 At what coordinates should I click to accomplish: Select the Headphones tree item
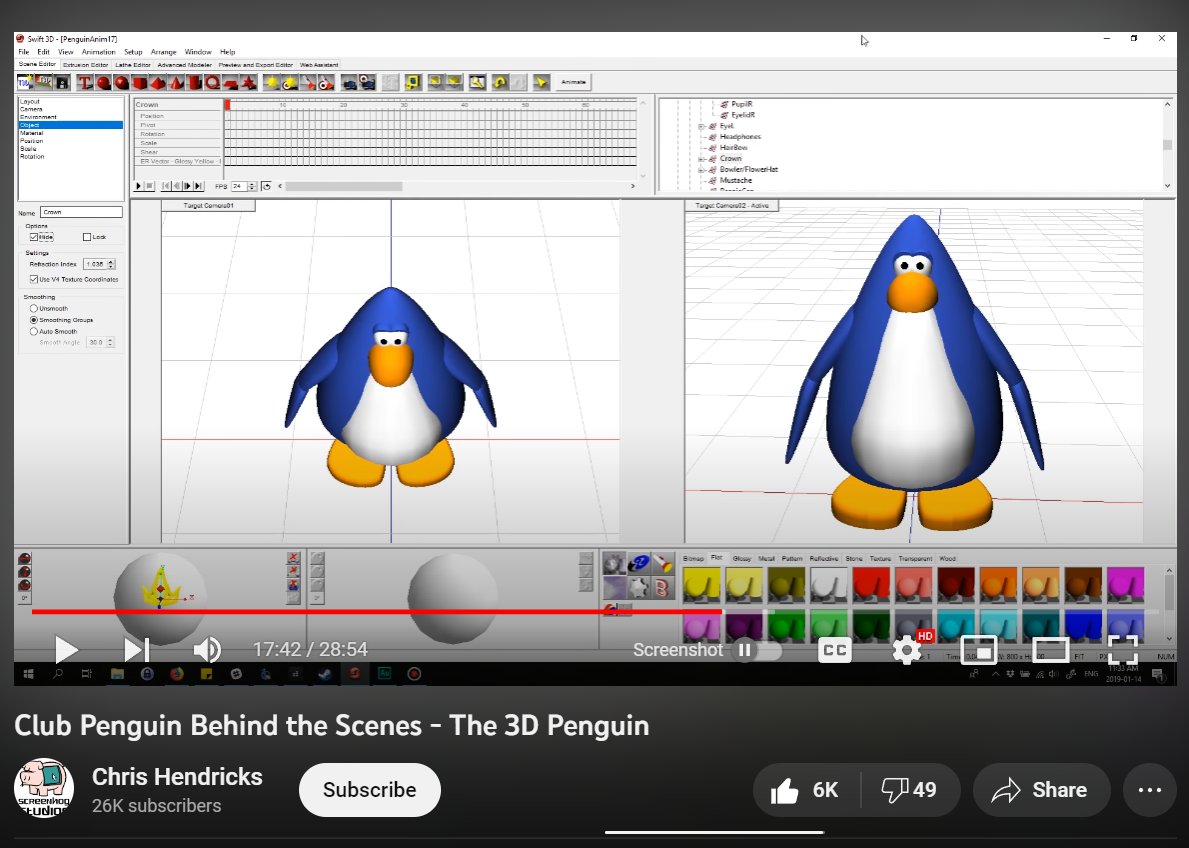[740, 137]
